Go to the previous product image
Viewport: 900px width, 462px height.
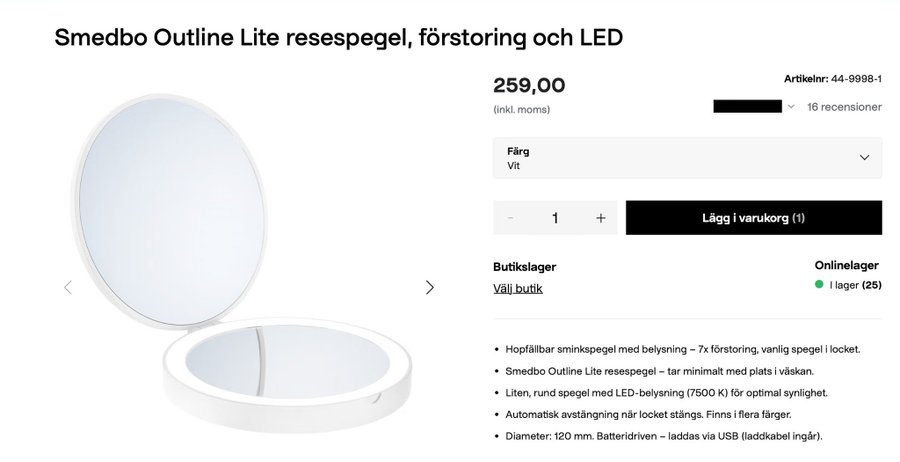coord(68,288)
